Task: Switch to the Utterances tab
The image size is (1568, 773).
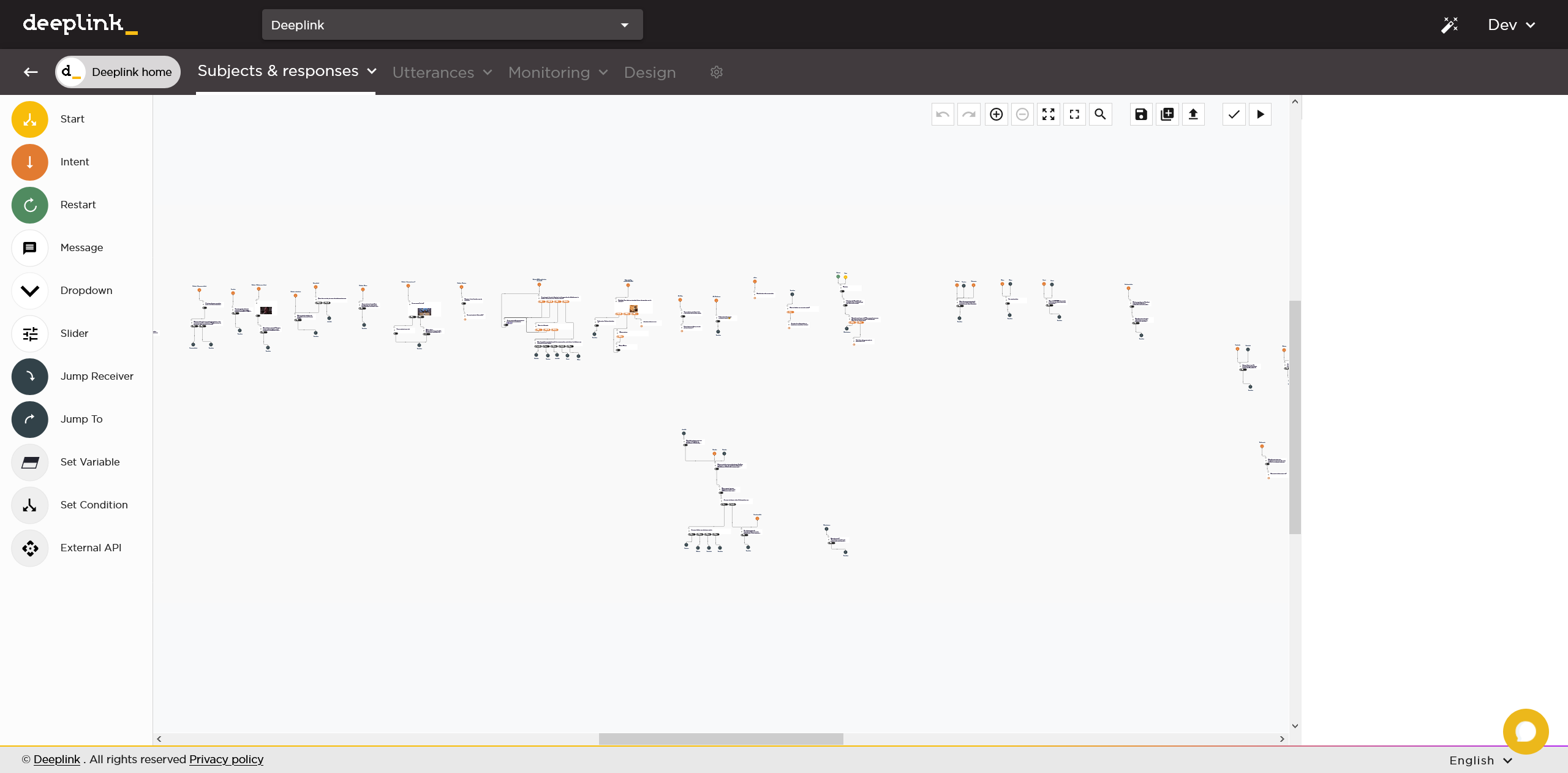Action: pos(441,72)
